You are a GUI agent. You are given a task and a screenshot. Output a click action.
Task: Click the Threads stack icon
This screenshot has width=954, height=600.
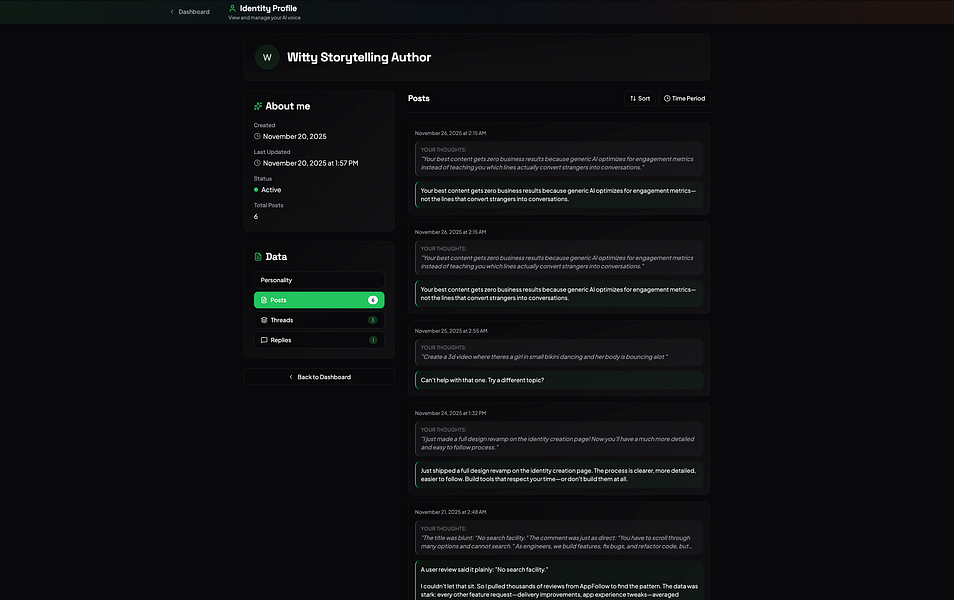264,320
